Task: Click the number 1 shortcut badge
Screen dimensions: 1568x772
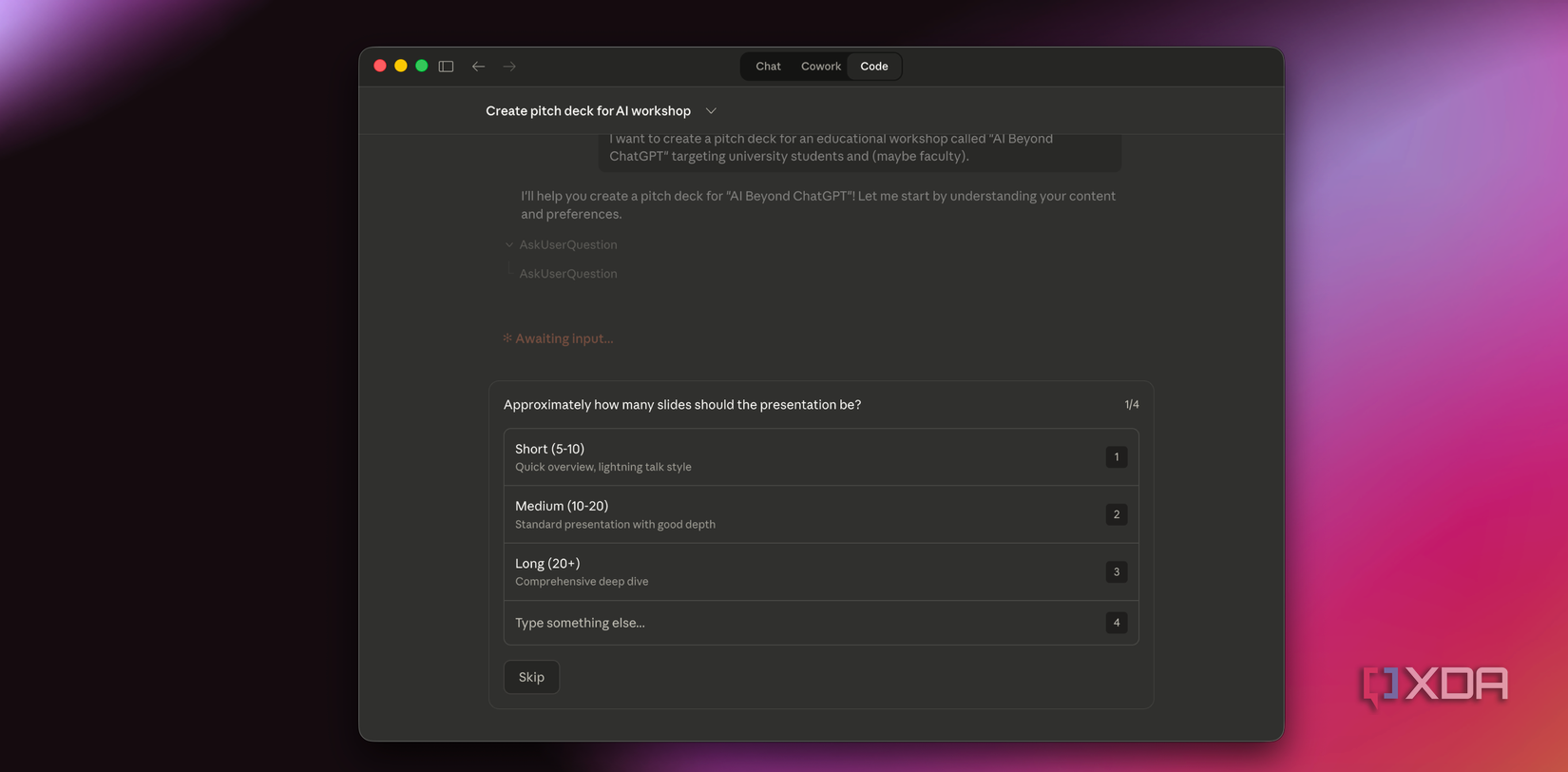Action: pyautogui.click(x=1117, y=457)
